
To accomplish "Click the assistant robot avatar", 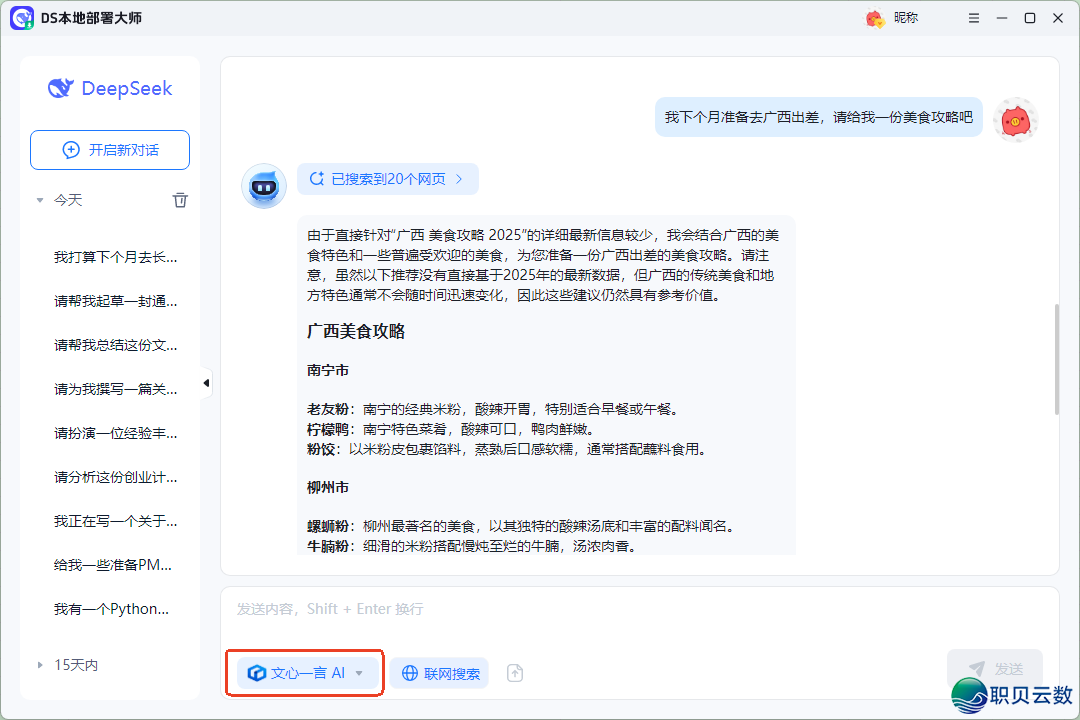I will point(264,185).
